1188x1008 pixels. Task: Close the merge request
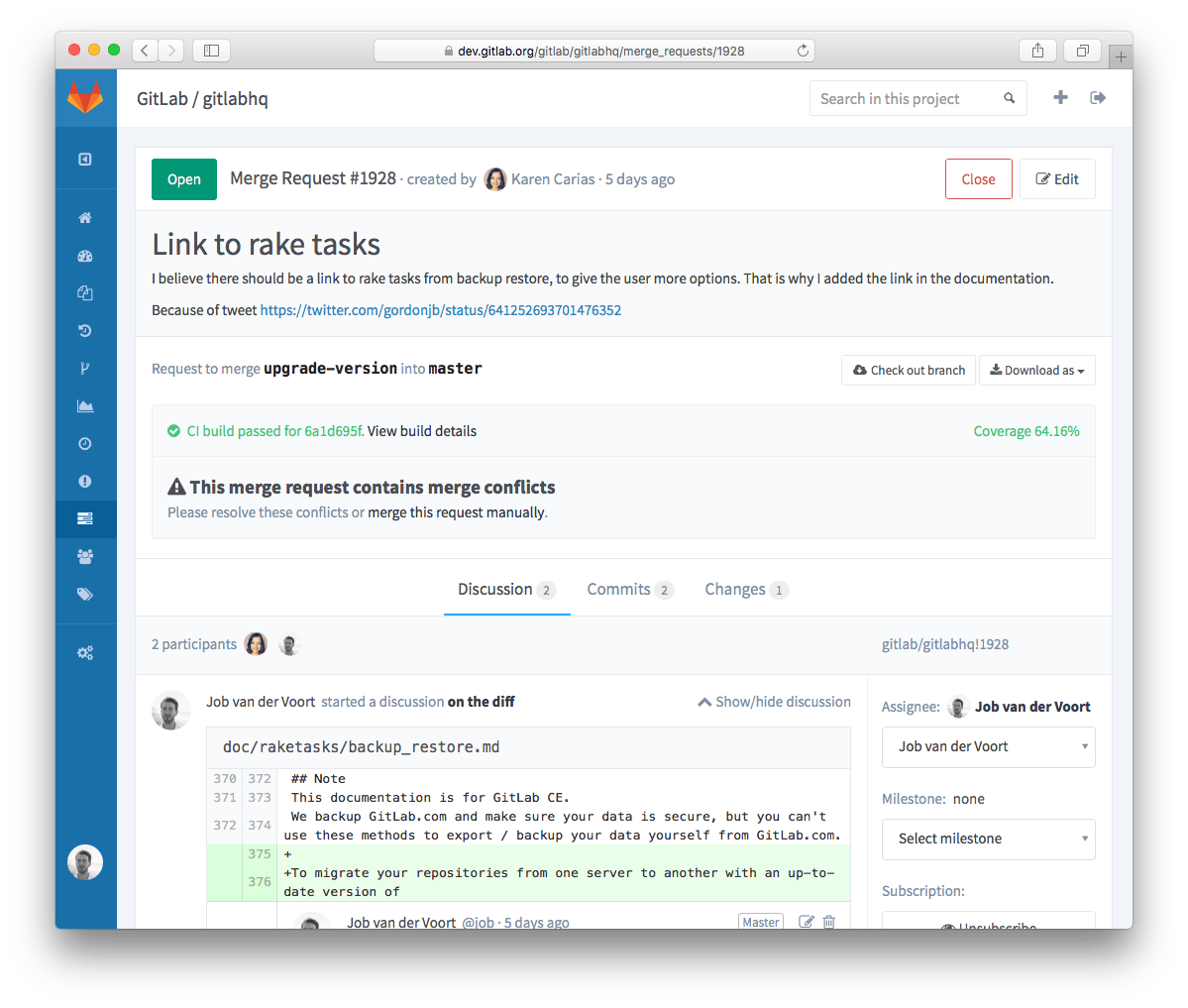tap(978, 179)
